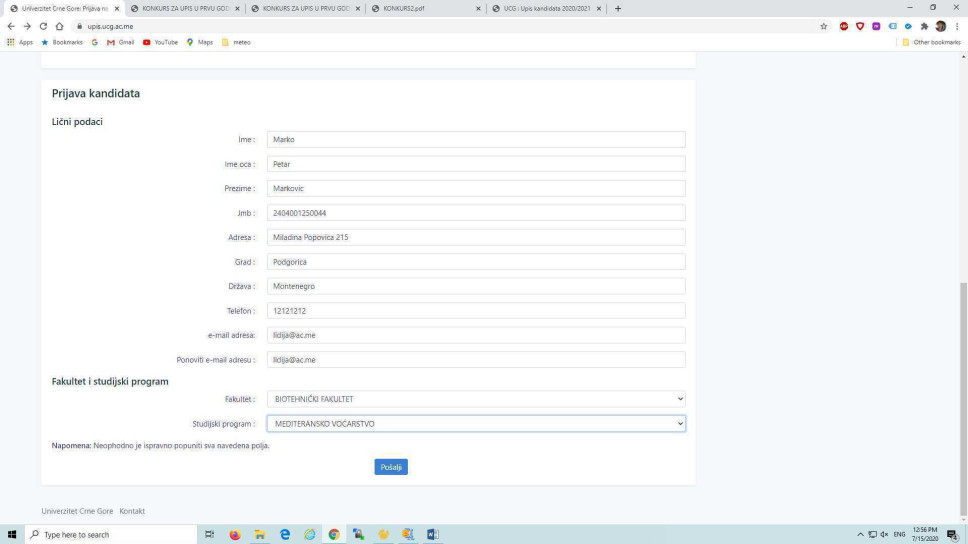
Task: Focus the Ponoviti e-mail adresu field
Action: pyautogui.click(x=476, y=359)
